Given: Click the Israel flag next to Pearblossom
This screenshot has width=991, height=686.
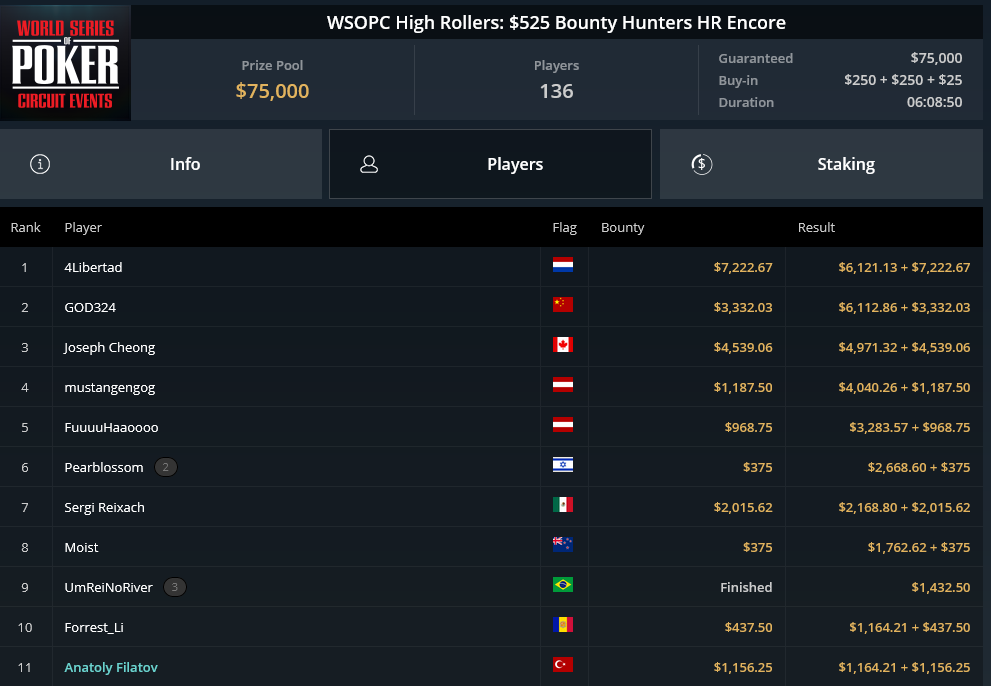Looking at the screenshot, I should click(x=562, y=465).
